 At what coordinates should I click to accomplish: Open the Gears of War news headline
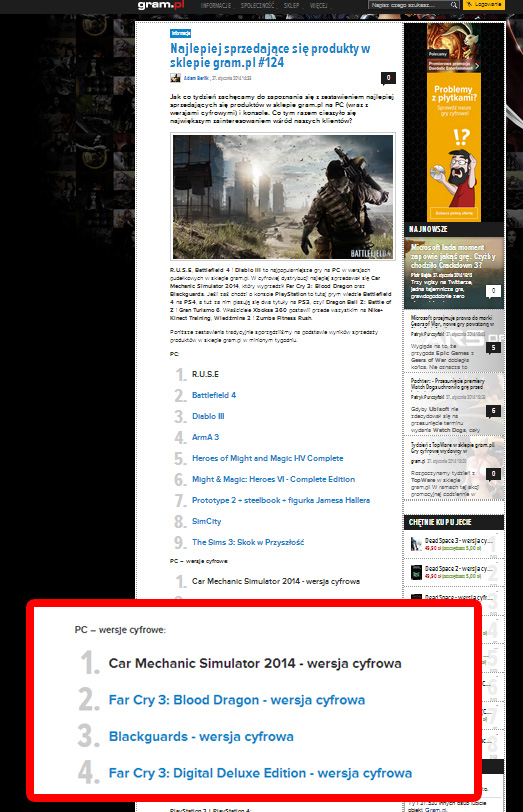[x=452, y=321]
